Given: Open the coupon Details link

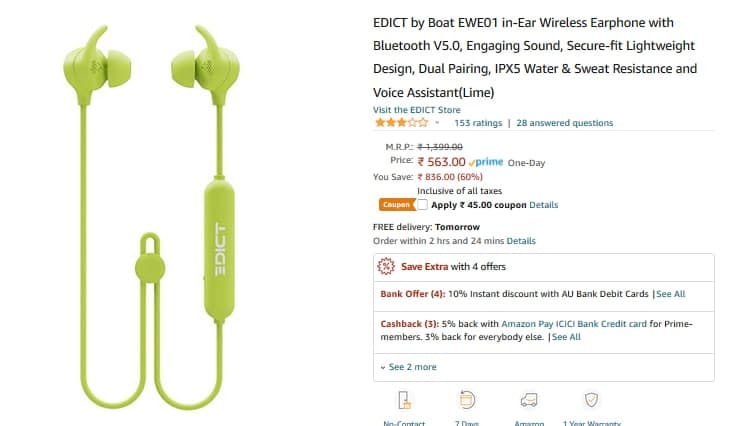Looking at the screenshot, I should click(x=543, y=205).
